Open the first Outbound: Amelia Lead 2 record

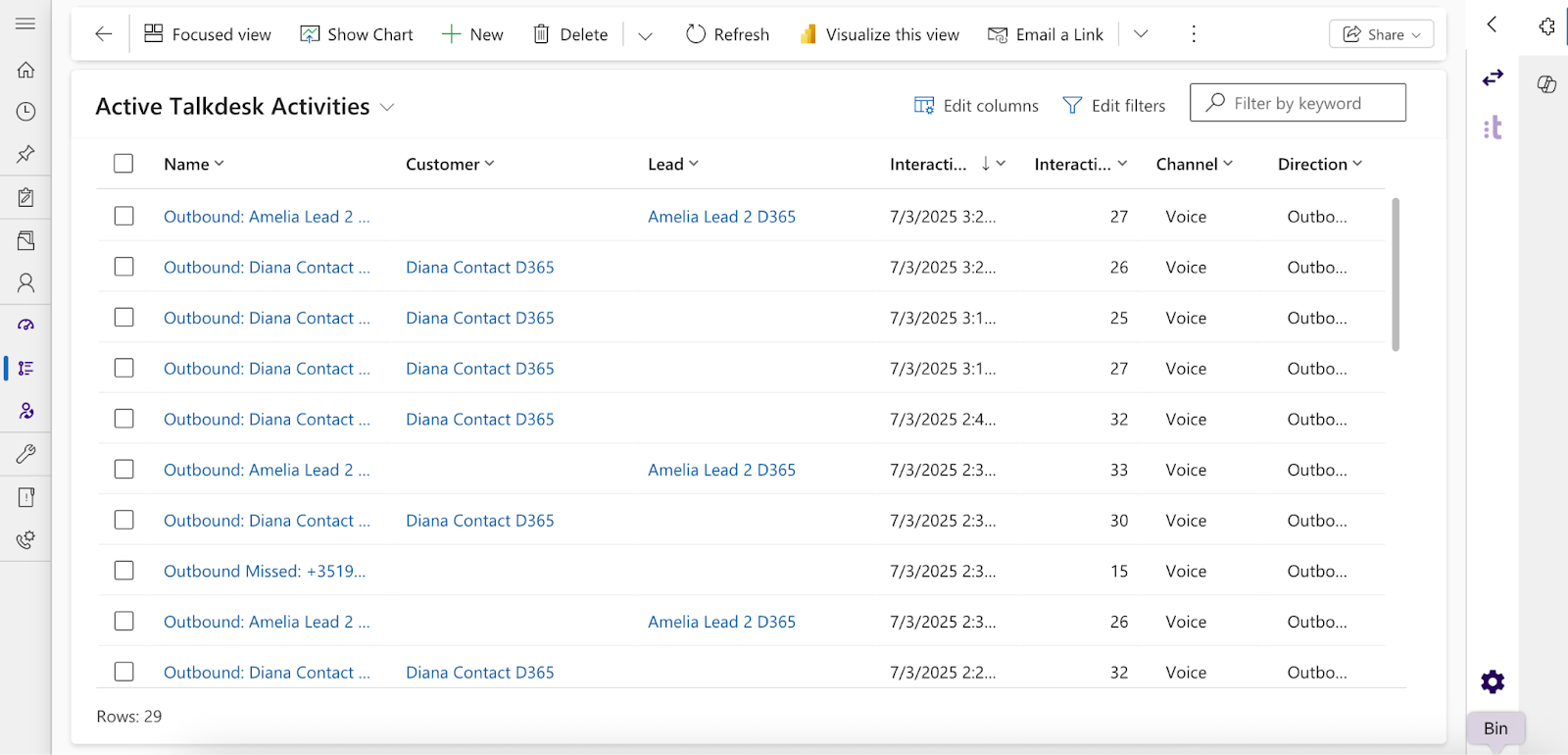coord(267,216)
